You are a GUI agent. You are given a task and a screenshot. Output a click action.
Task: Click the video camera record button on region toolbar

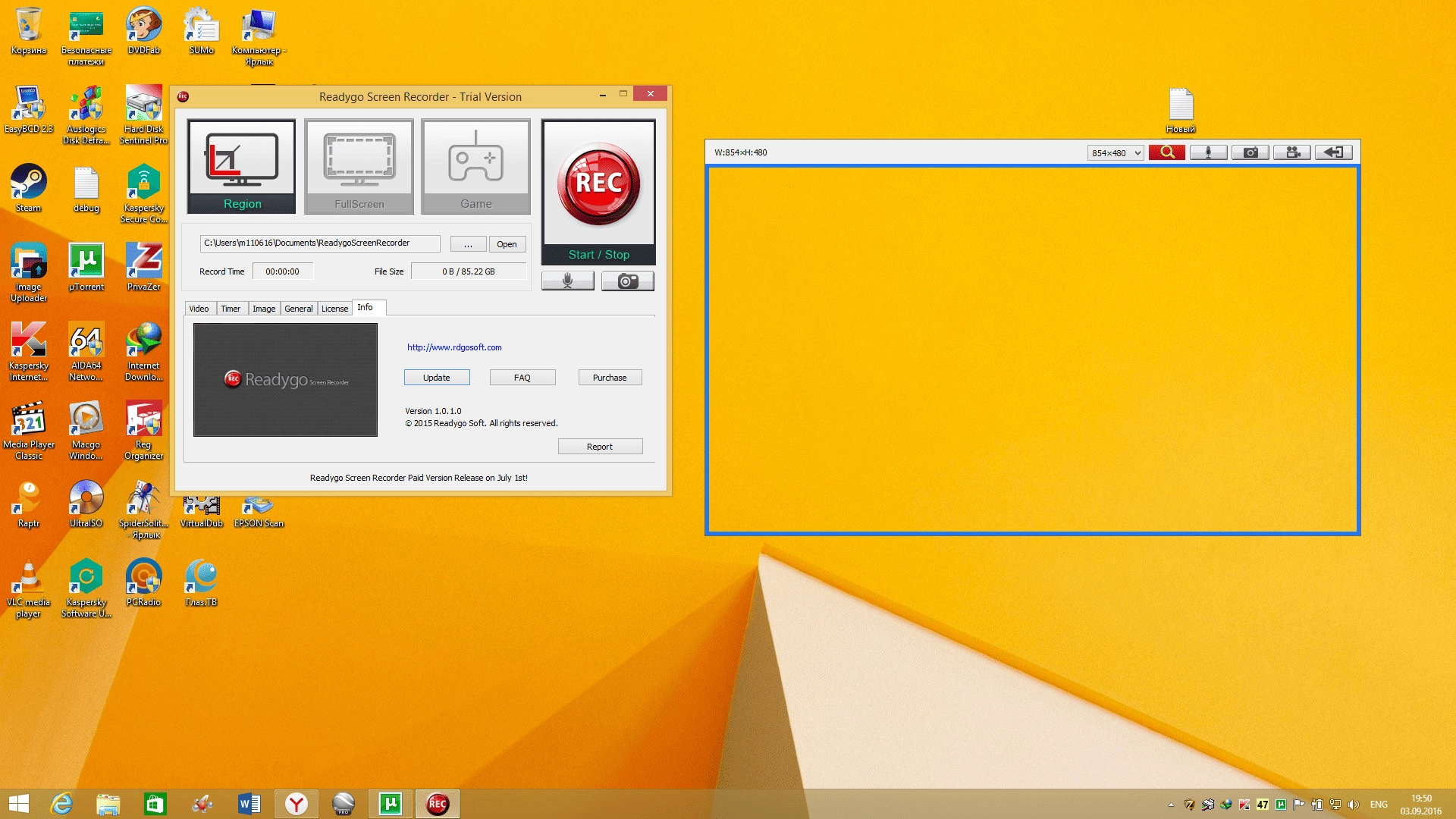[1292, 152]
